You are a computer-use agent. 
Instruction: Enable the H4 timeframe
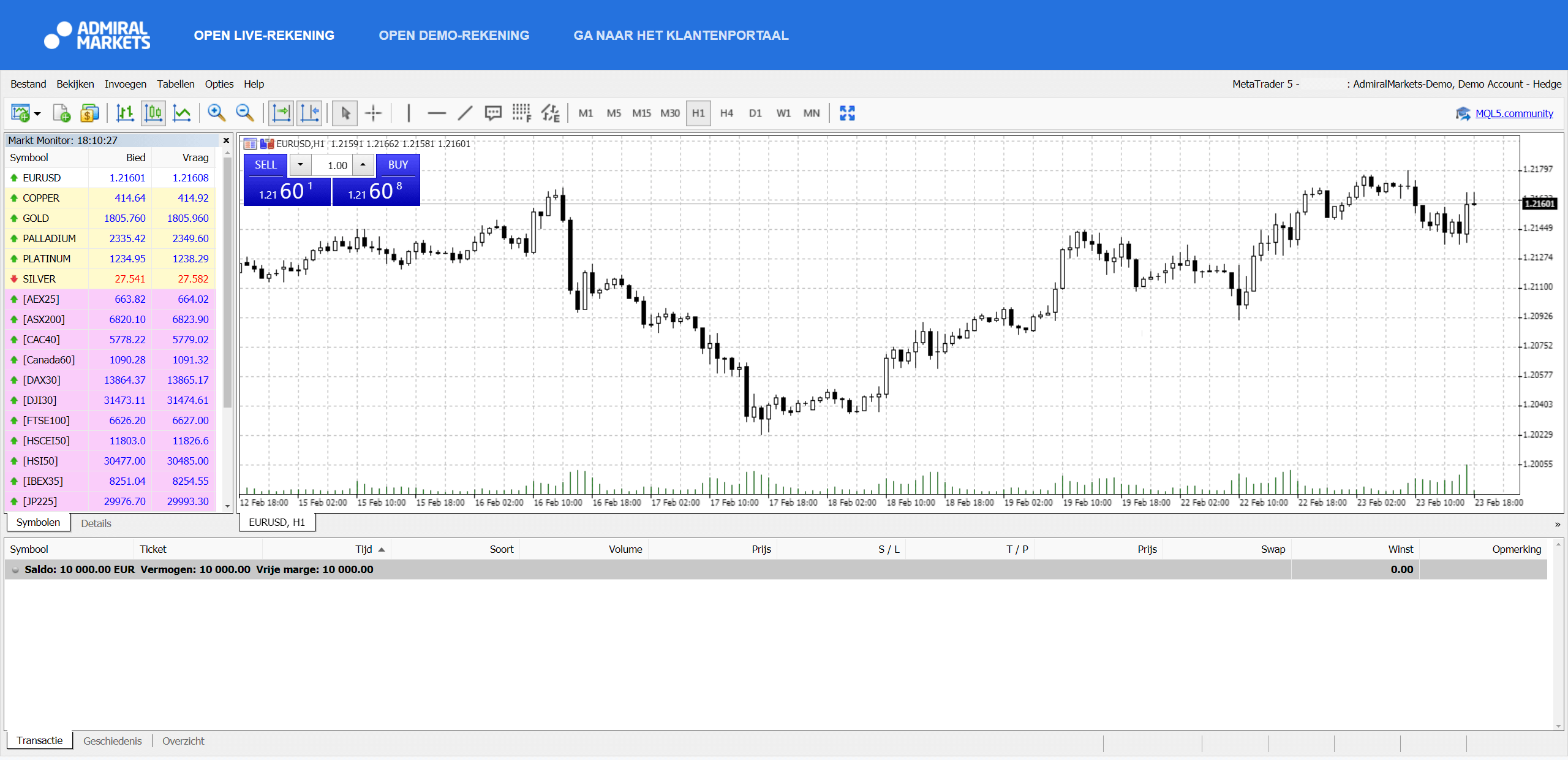(726, 113)
